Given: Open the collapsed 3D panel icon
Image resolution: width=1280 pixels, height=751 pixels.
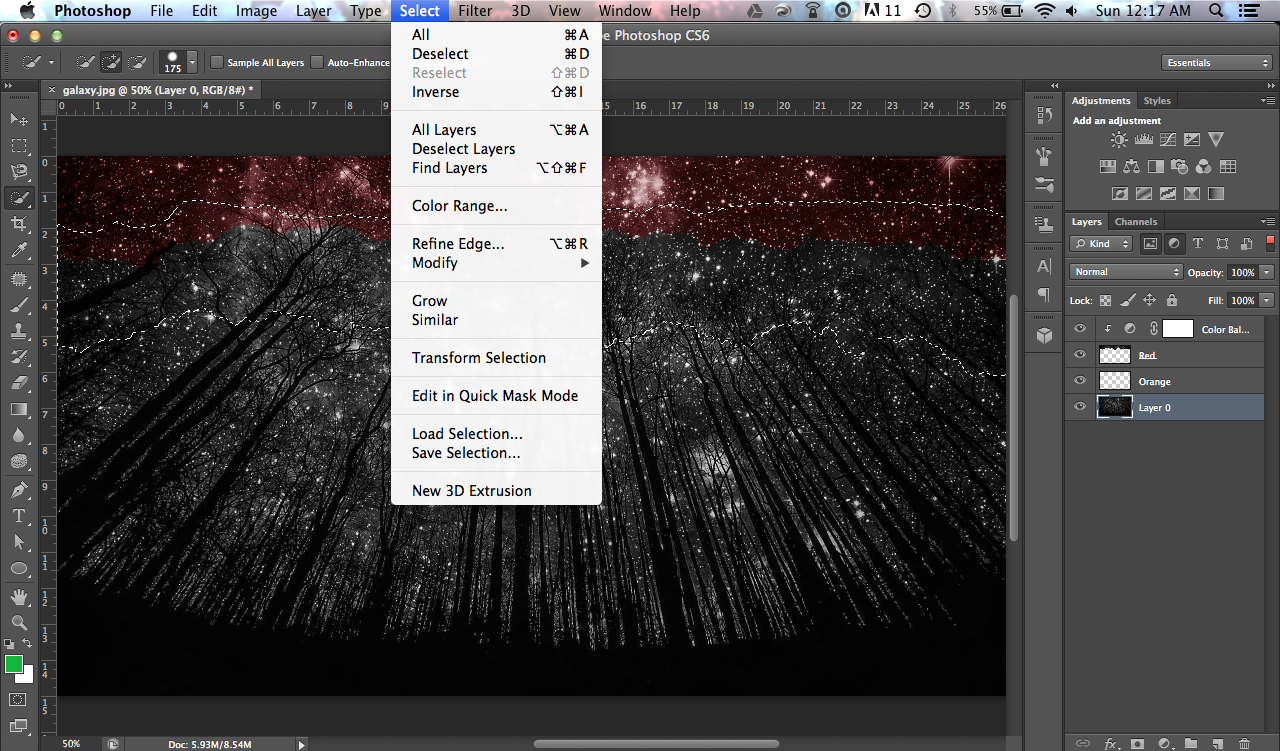Looking at the screenshot, I should coord(1044,336).
